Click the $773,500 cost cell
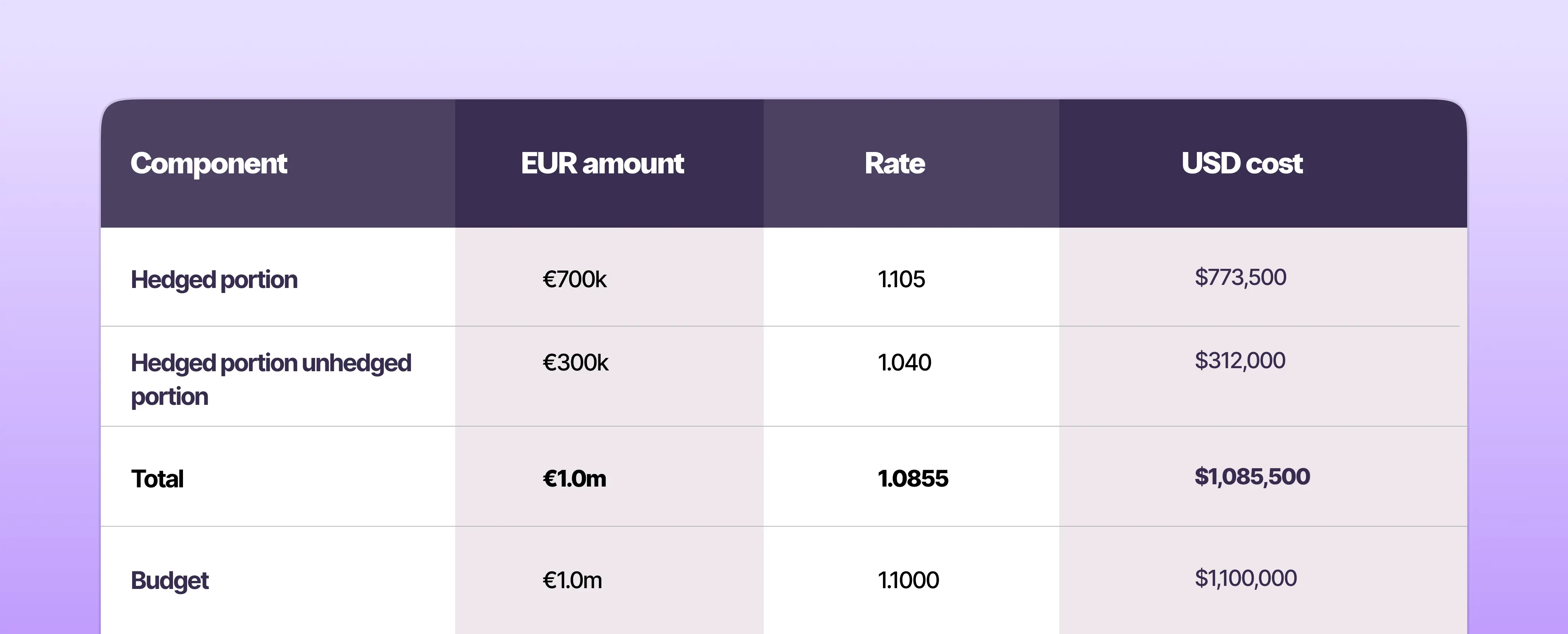Screen dimensions: 1568x634 click(x=1240, y=277)
